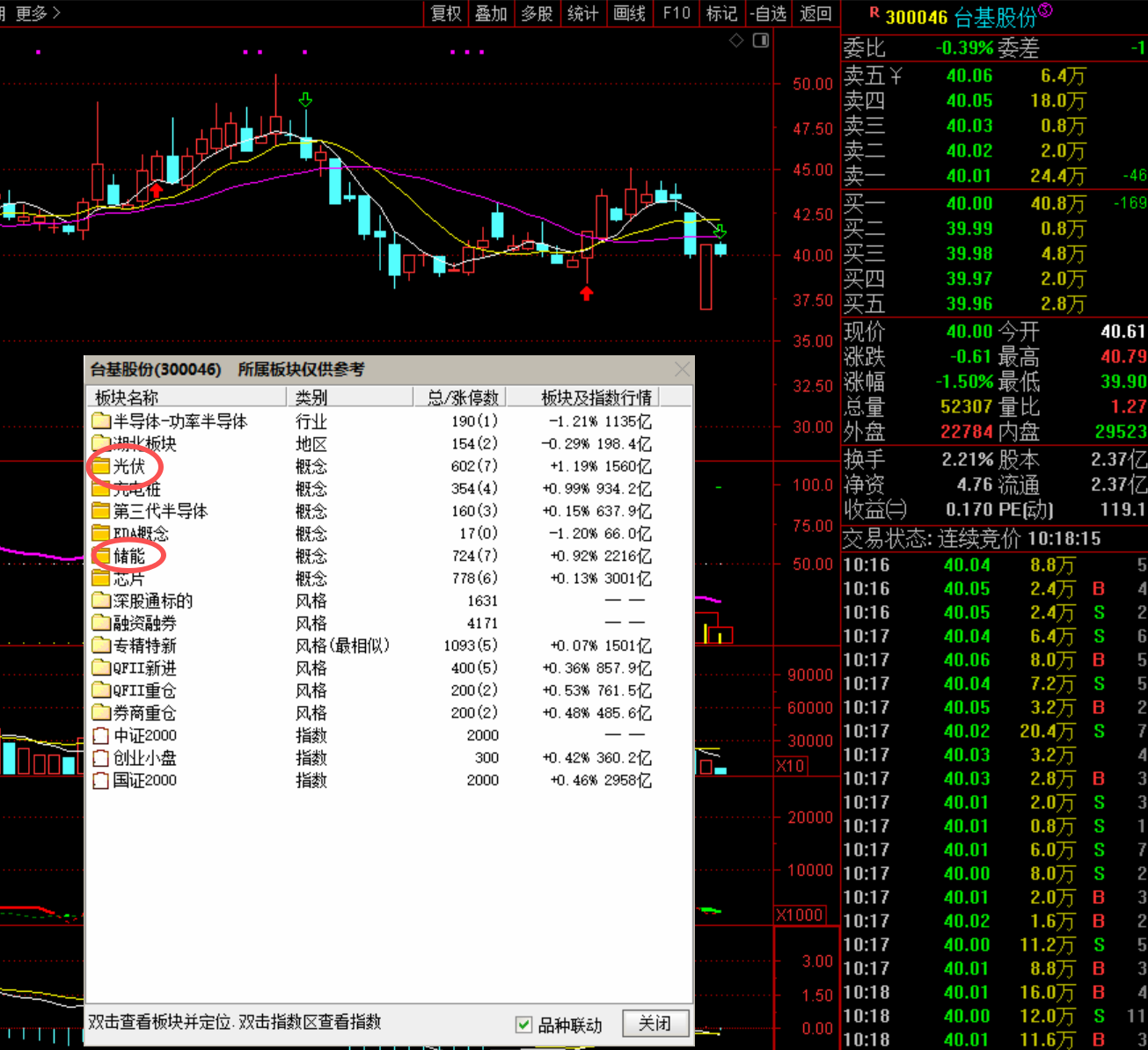Click the QFII新进 folder icon

101,668
